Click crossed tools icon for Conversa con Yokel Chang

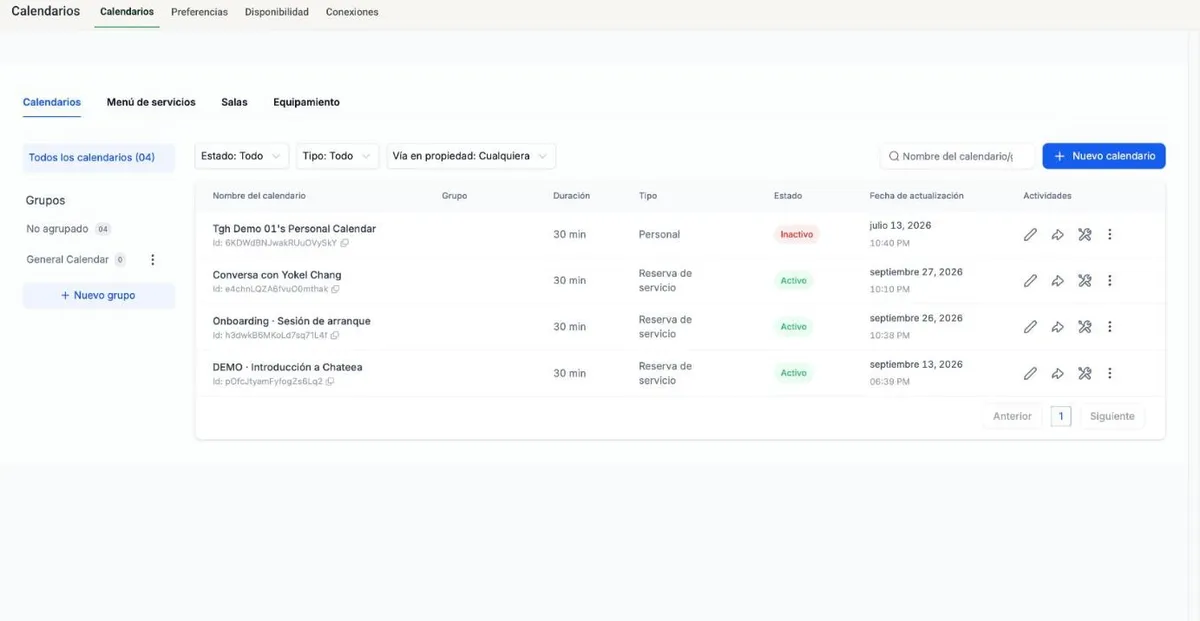click(x=1084, y=281)
